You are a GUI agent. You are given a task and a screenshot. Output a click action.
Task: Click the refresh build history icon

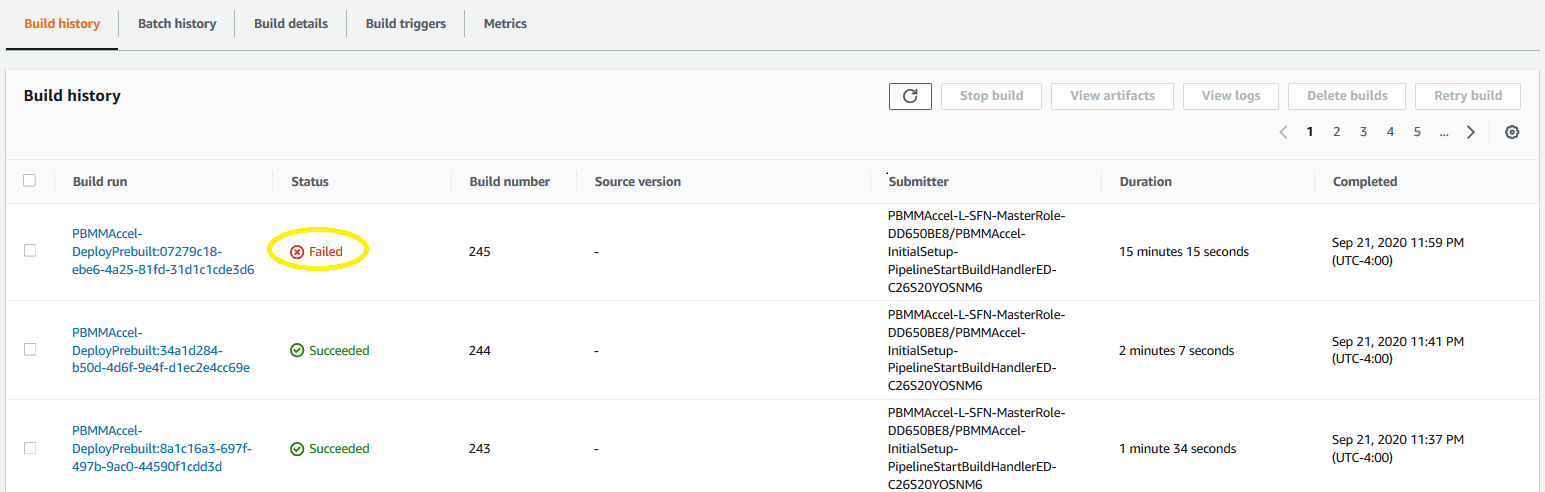(x=910, y=96)
